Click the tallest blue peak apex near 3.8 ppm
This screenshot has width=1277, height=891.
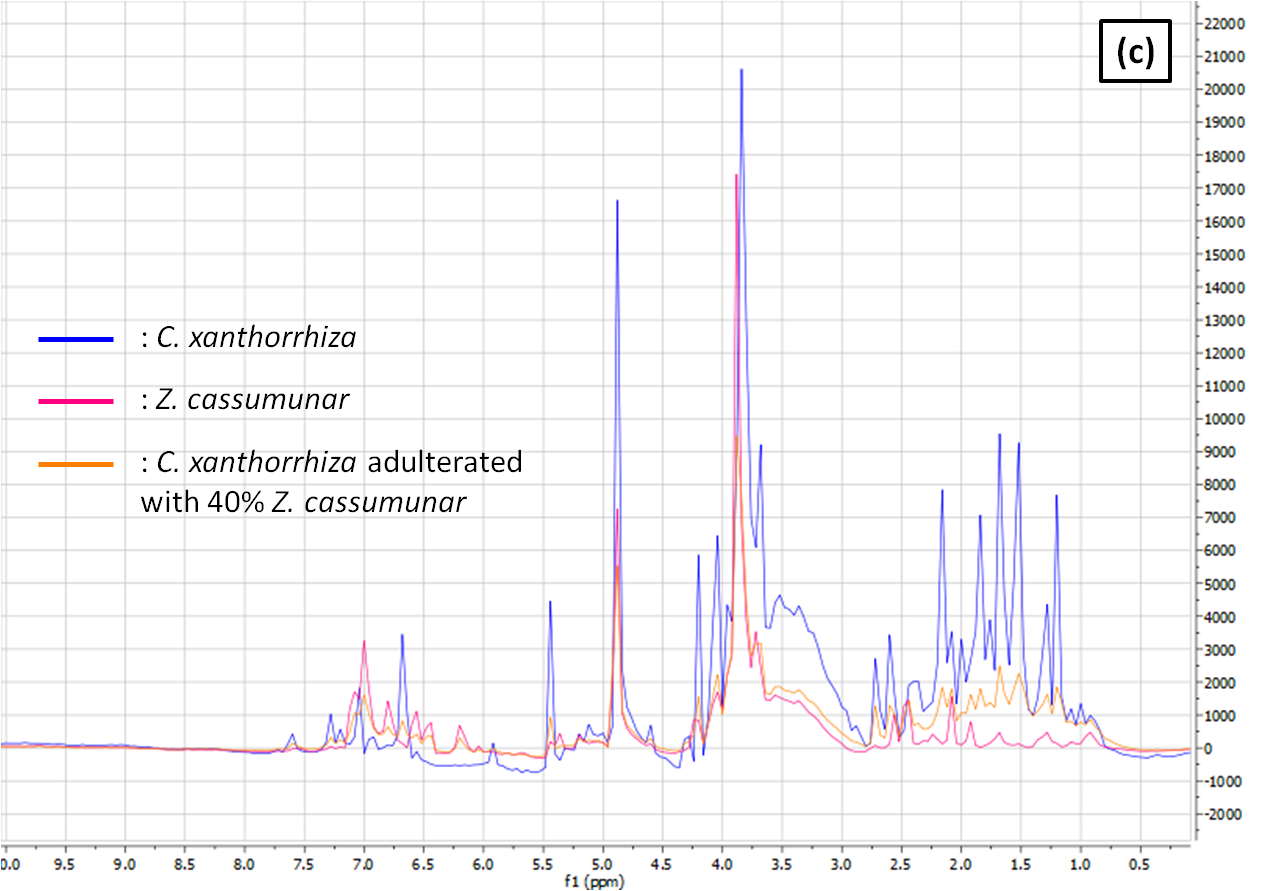click(741, 70)
